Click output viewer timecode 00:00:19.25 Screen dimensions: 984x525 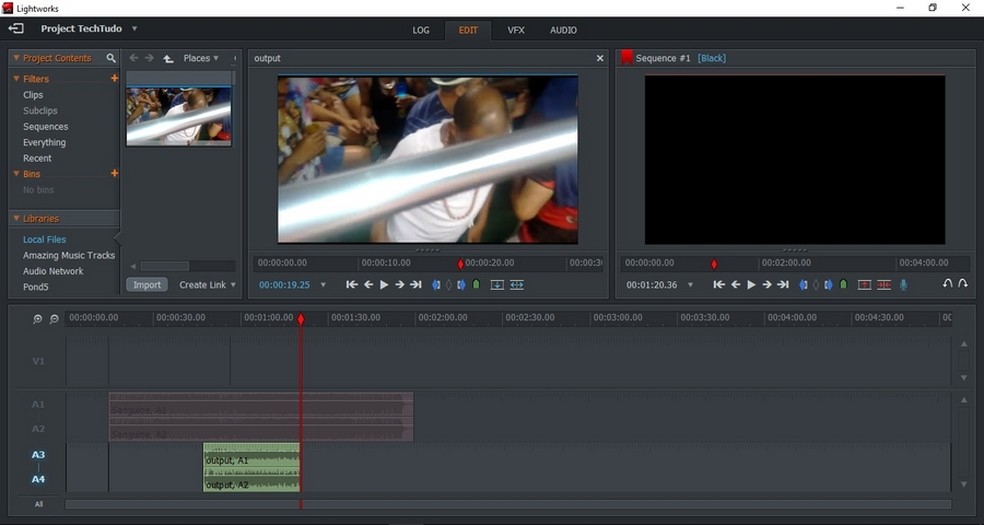pyautogui.click(x=284, y=285)
